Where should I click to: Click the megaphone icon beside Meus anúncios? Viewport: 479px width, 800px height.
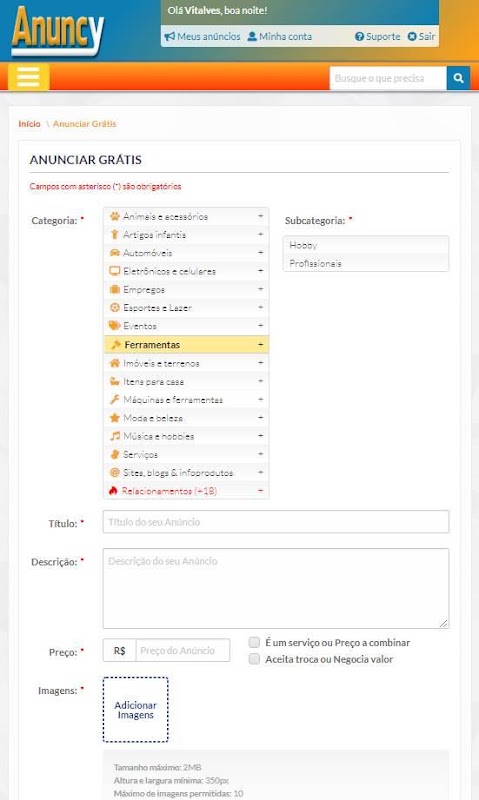coord(169,36)
